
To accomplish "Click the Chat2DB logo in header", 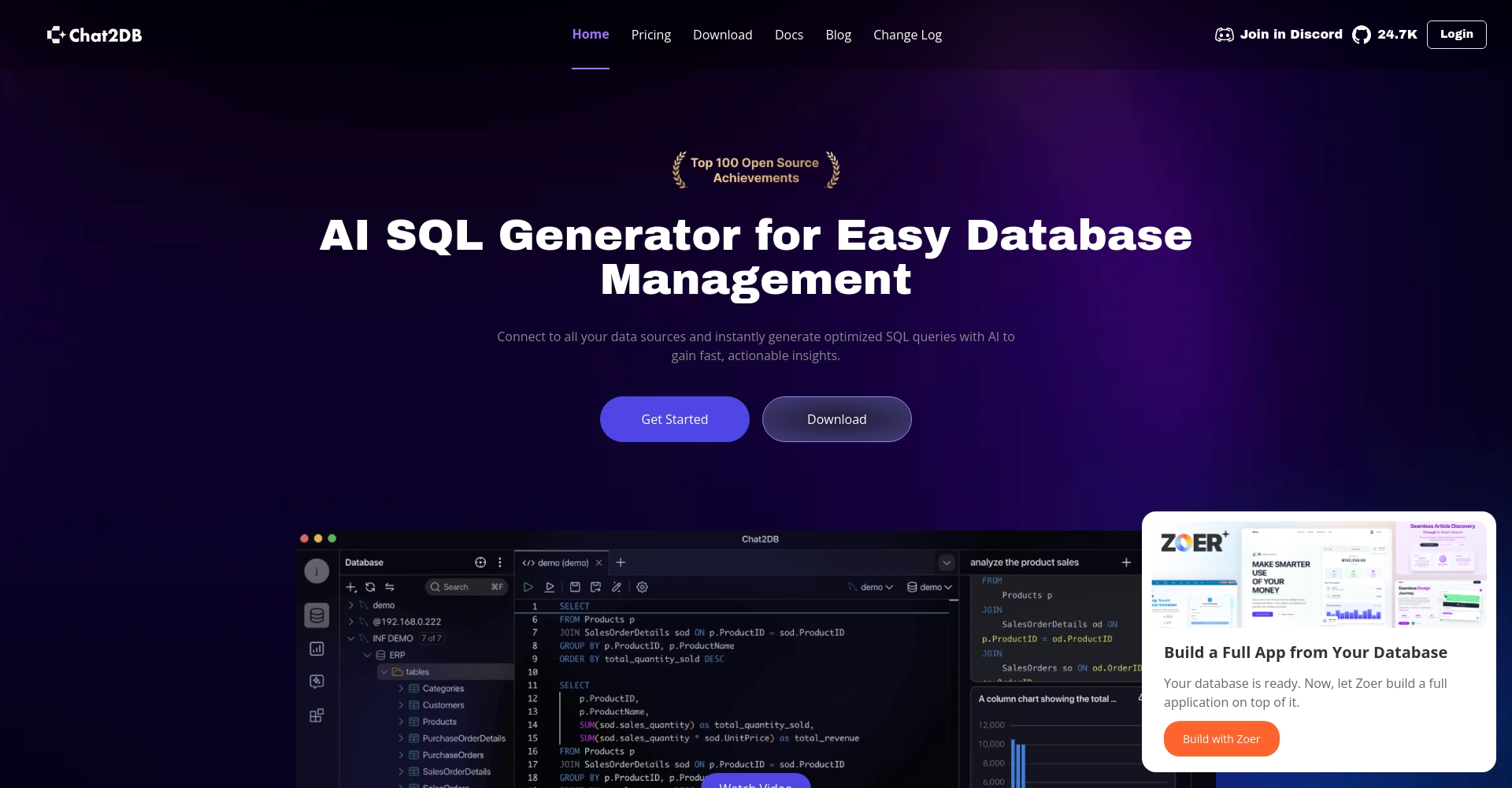I will (94, 35).
